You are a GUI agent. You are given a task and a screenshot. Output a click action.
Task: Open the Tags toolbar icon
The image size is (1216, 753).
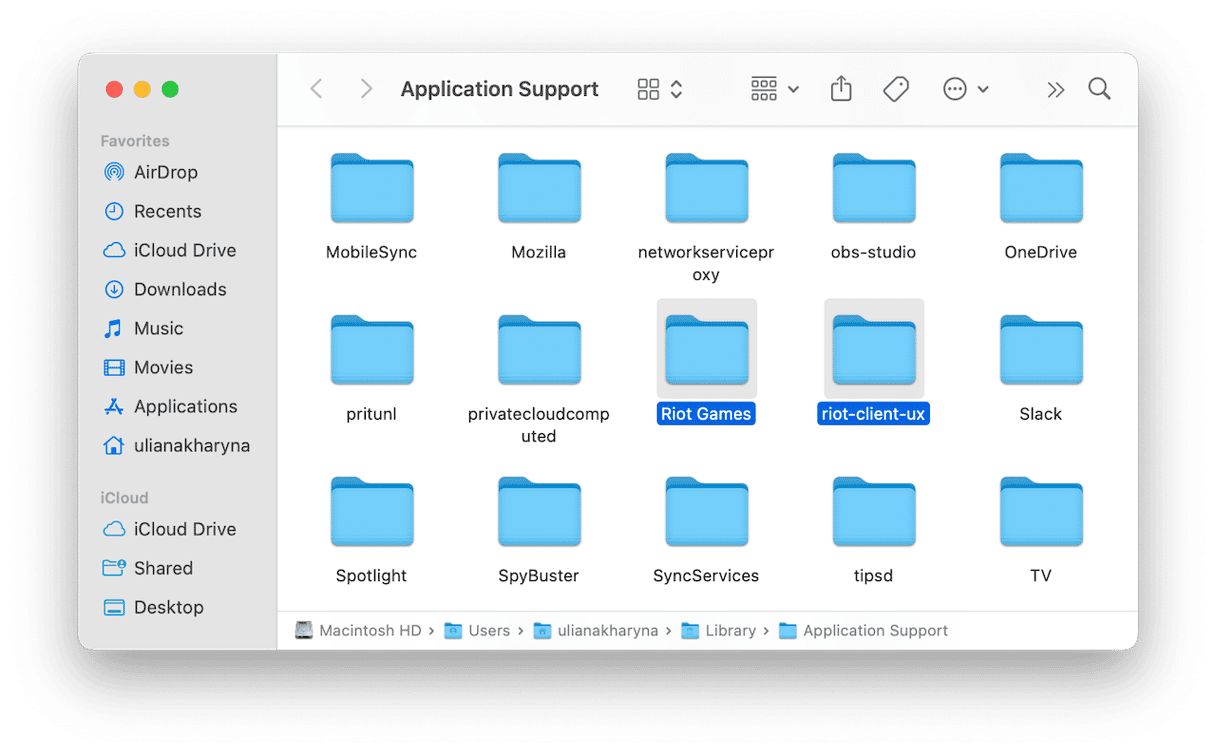896,89
